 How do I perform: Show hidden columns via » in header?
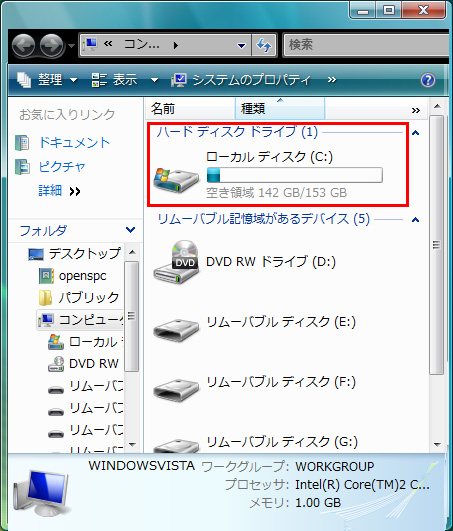416,110
